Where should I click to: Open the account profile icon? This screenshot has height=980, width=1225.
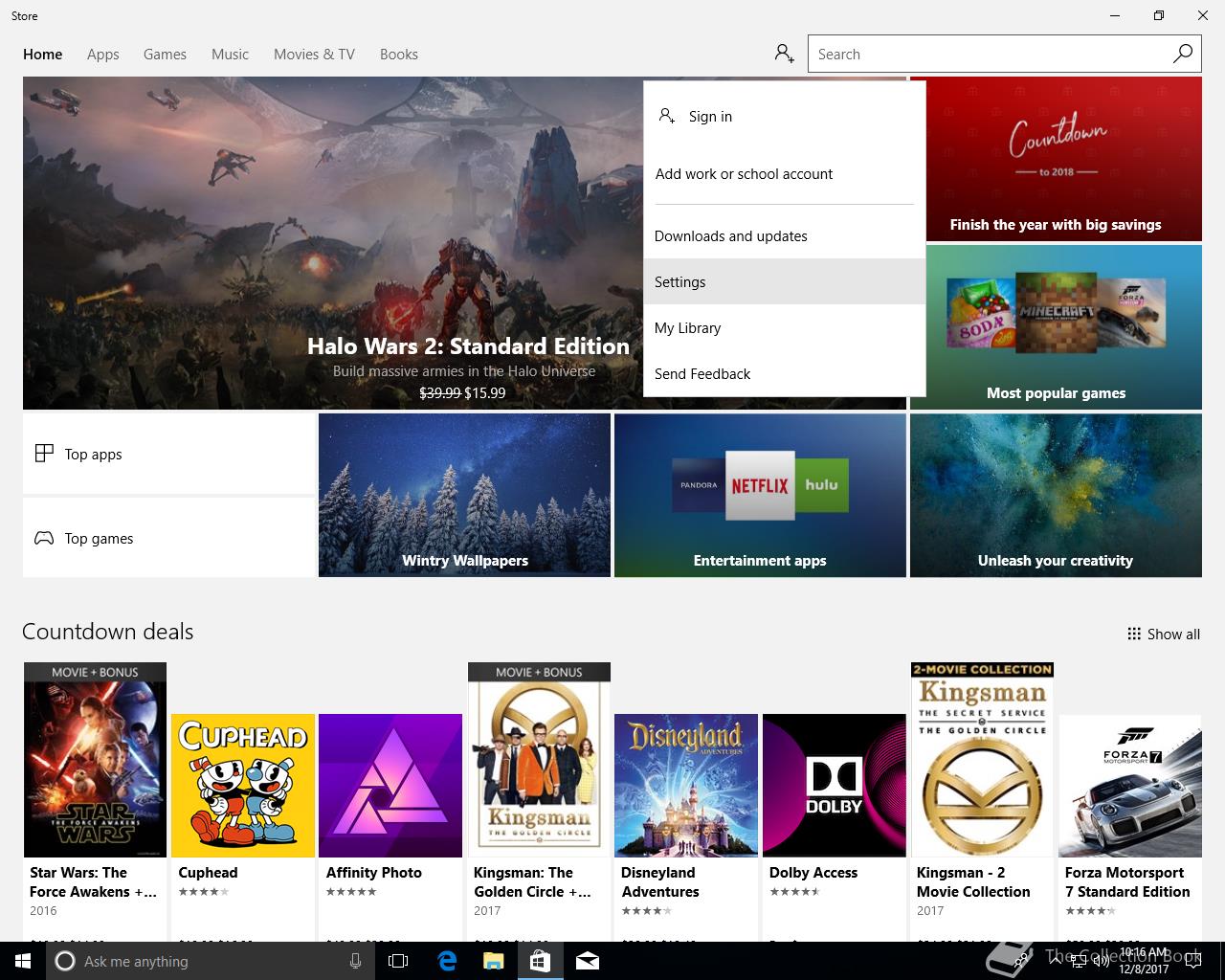[x=785, y=54]
